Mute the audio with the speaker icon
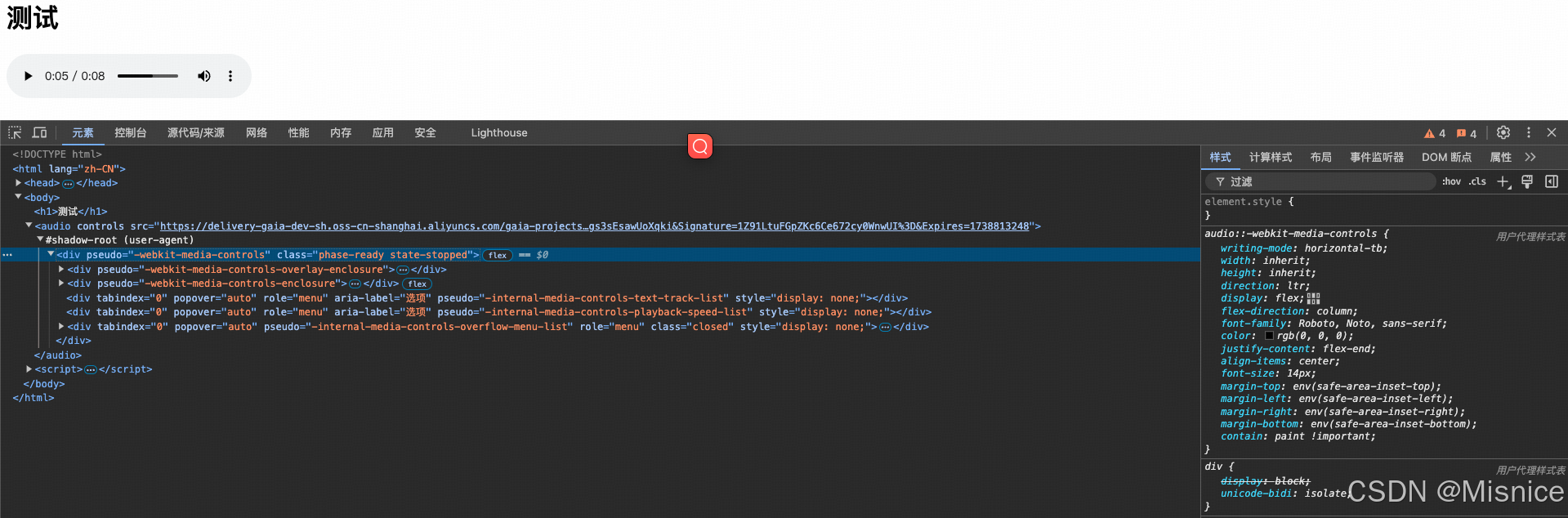The width and height of the screenshot is (1568, 518). point(204,76)
